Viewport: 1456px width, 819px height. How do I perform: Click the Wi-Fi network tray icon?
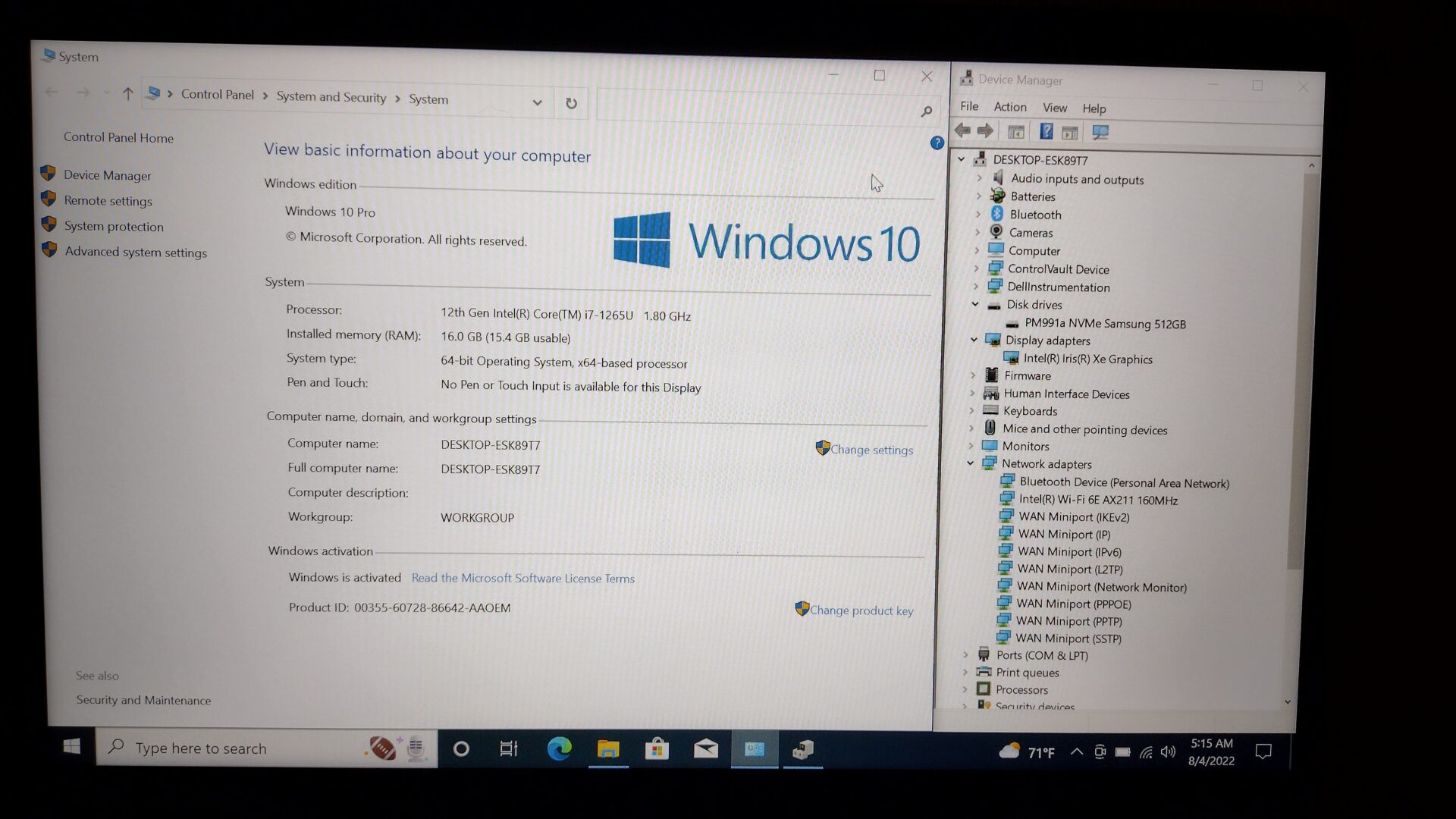pos(1146,752)
